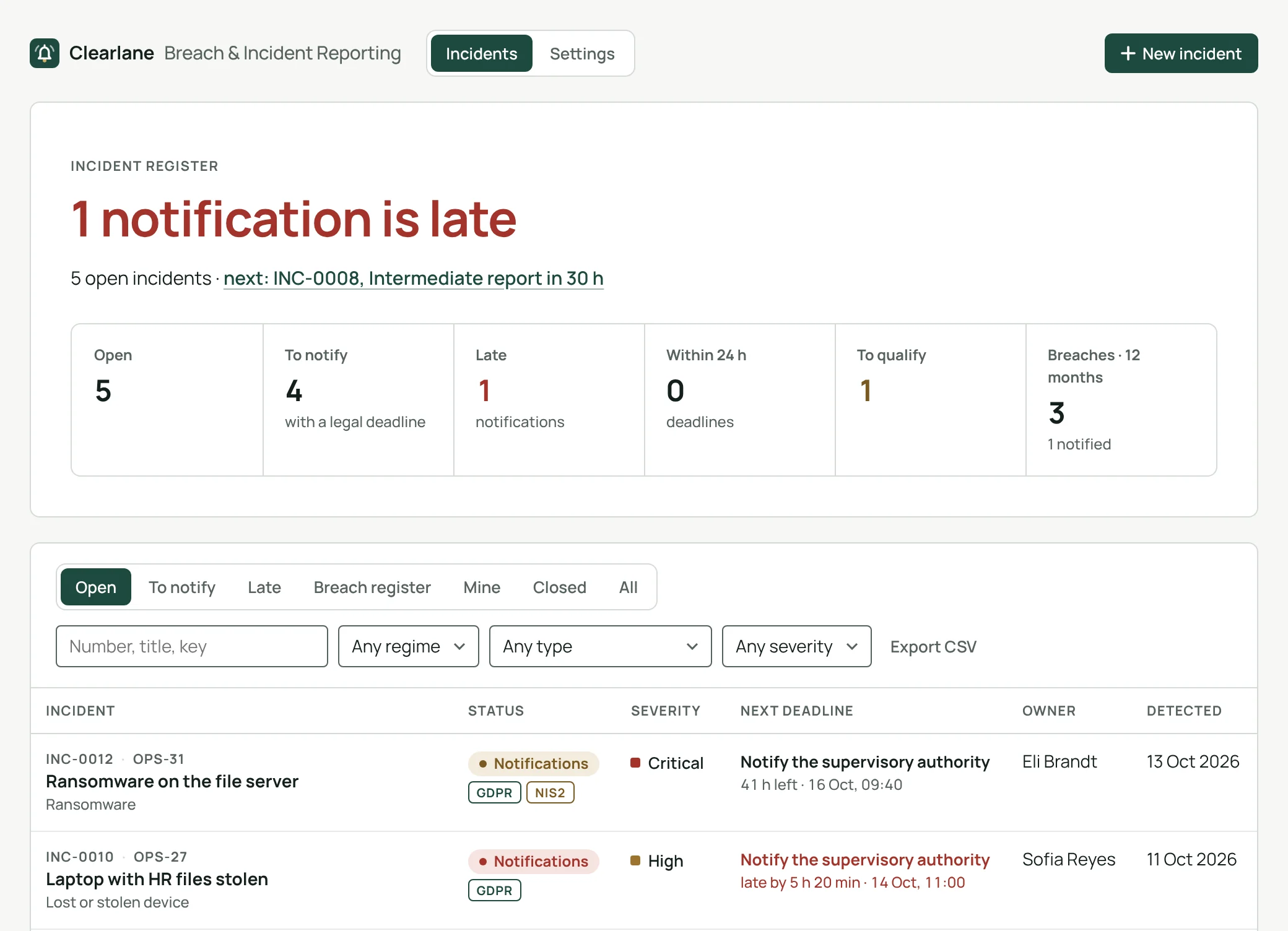Click the OPS-27 key

[160, 857]
